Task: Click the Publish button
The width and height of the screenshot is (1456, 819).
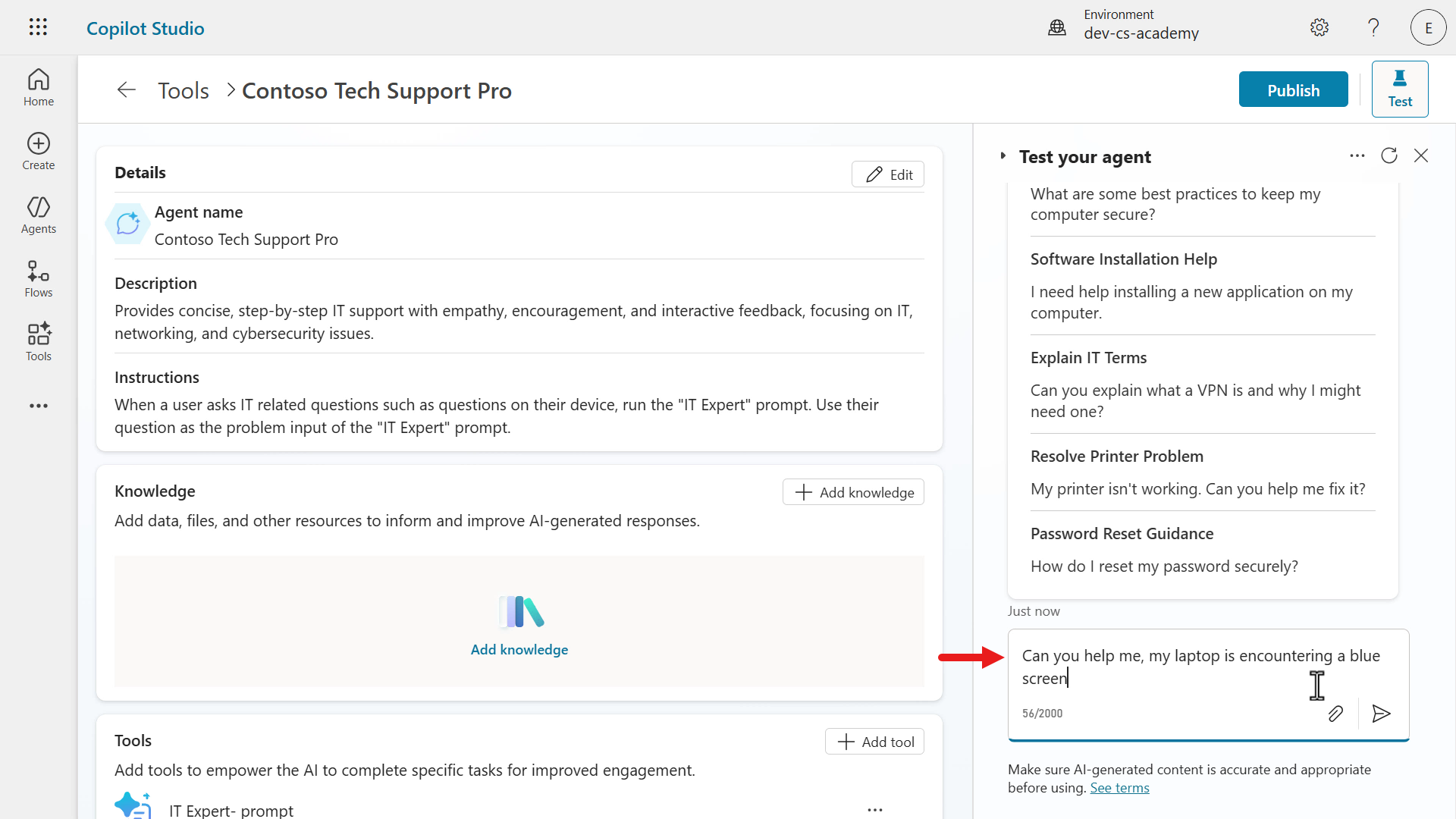Action: tap(1293, 89)
